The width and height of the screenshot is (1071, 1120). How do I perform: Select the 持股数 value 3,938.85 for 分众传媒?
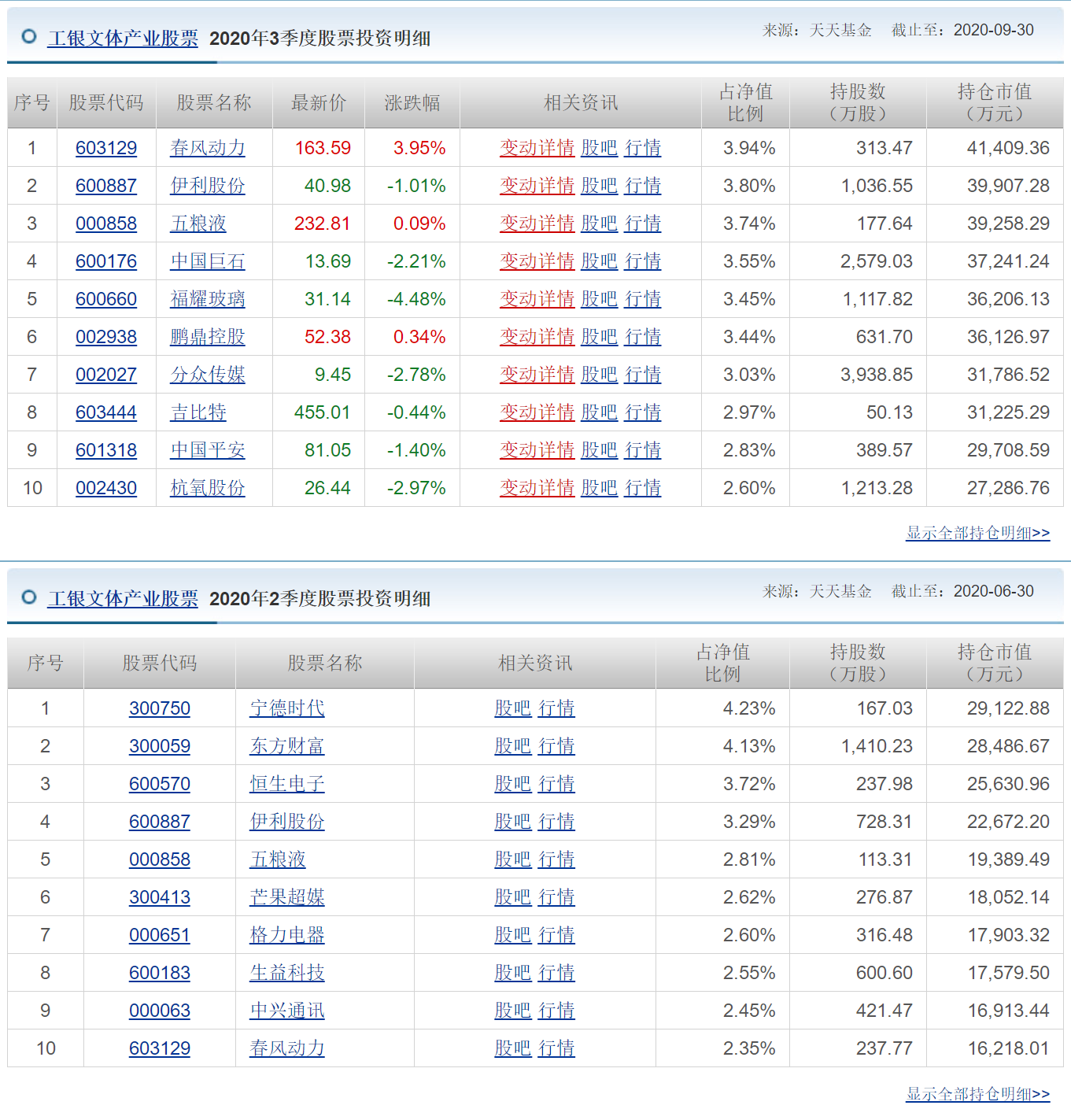(877, 375)
